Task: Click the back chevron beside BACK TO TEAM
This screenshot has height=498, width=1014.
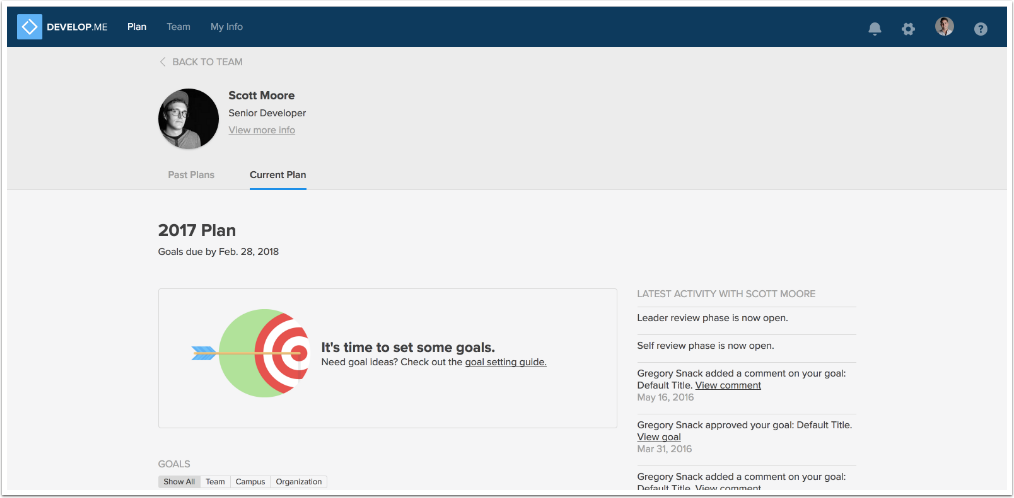Action: pyautogui.click(x=162, y=62)
